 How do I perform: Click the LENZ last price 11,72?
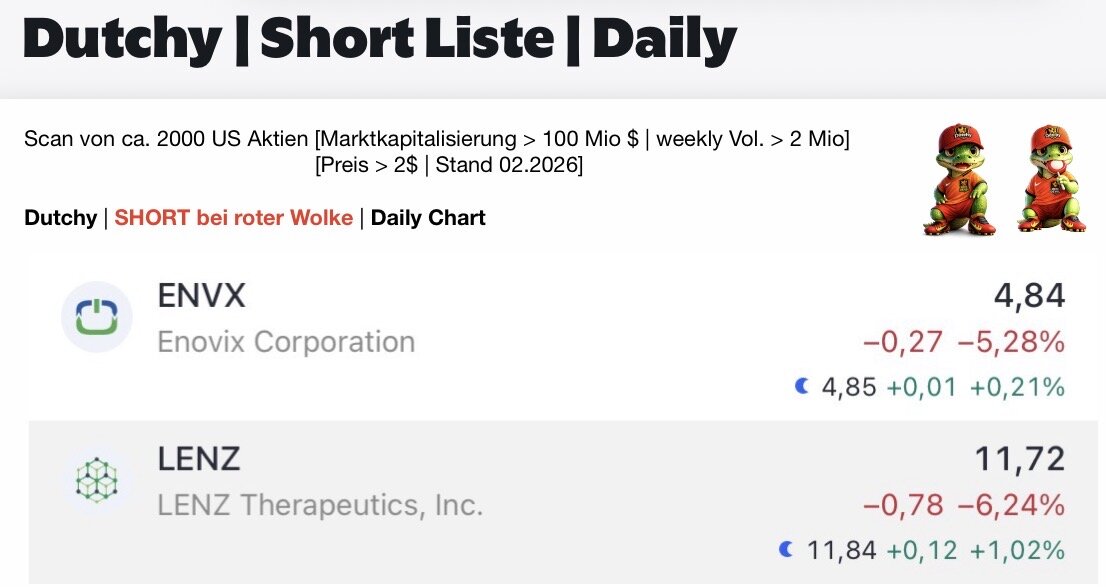[x=1019, y=460]
